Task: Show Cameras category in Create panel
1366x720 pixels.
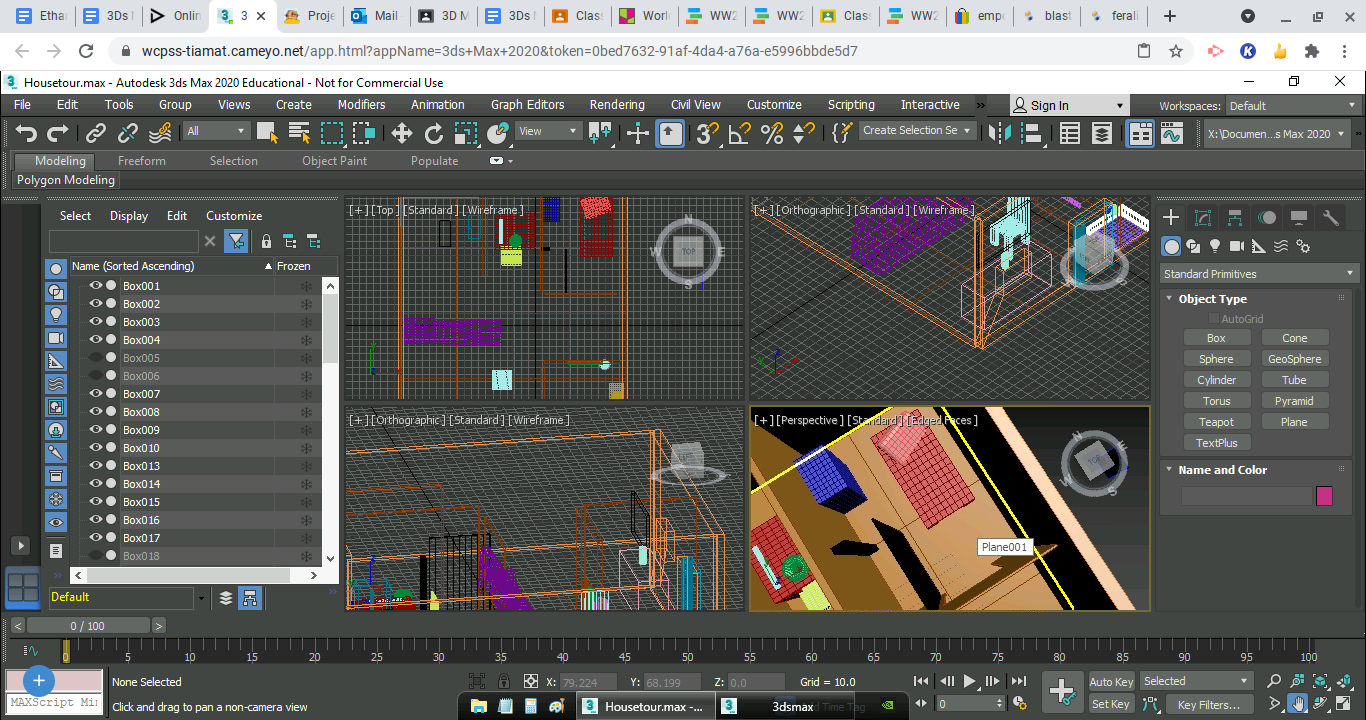Action: pyautogui.click(x=1237, y=246)
